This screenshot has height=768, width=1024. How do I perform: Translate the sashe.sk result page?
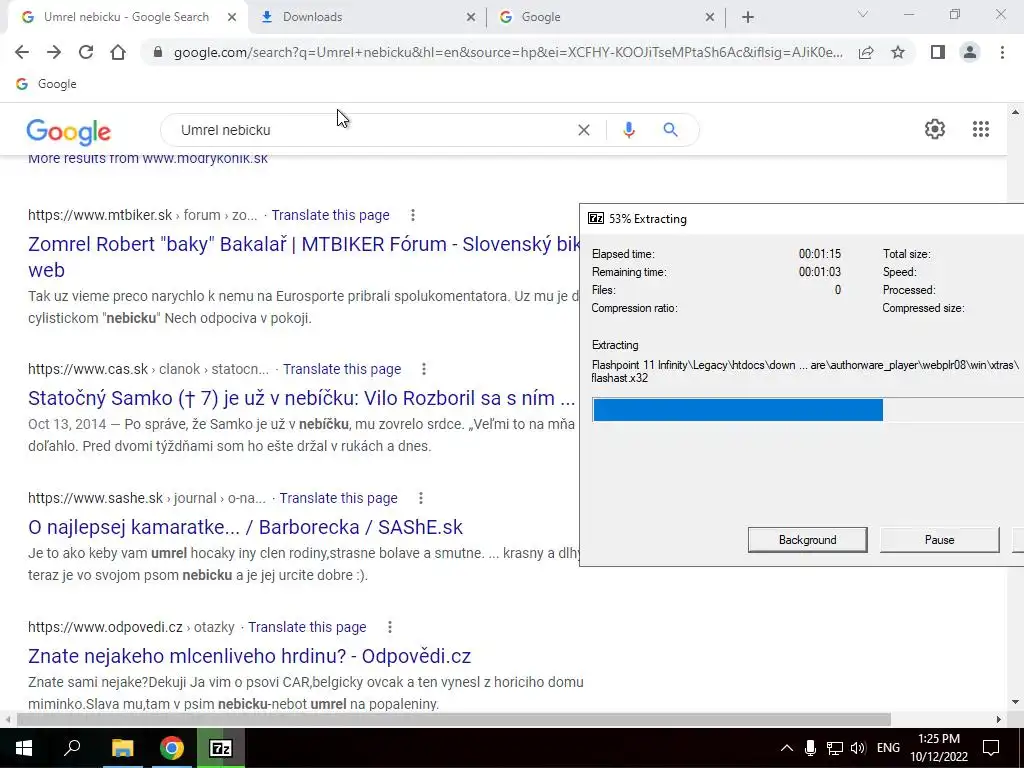coord(338,498)
